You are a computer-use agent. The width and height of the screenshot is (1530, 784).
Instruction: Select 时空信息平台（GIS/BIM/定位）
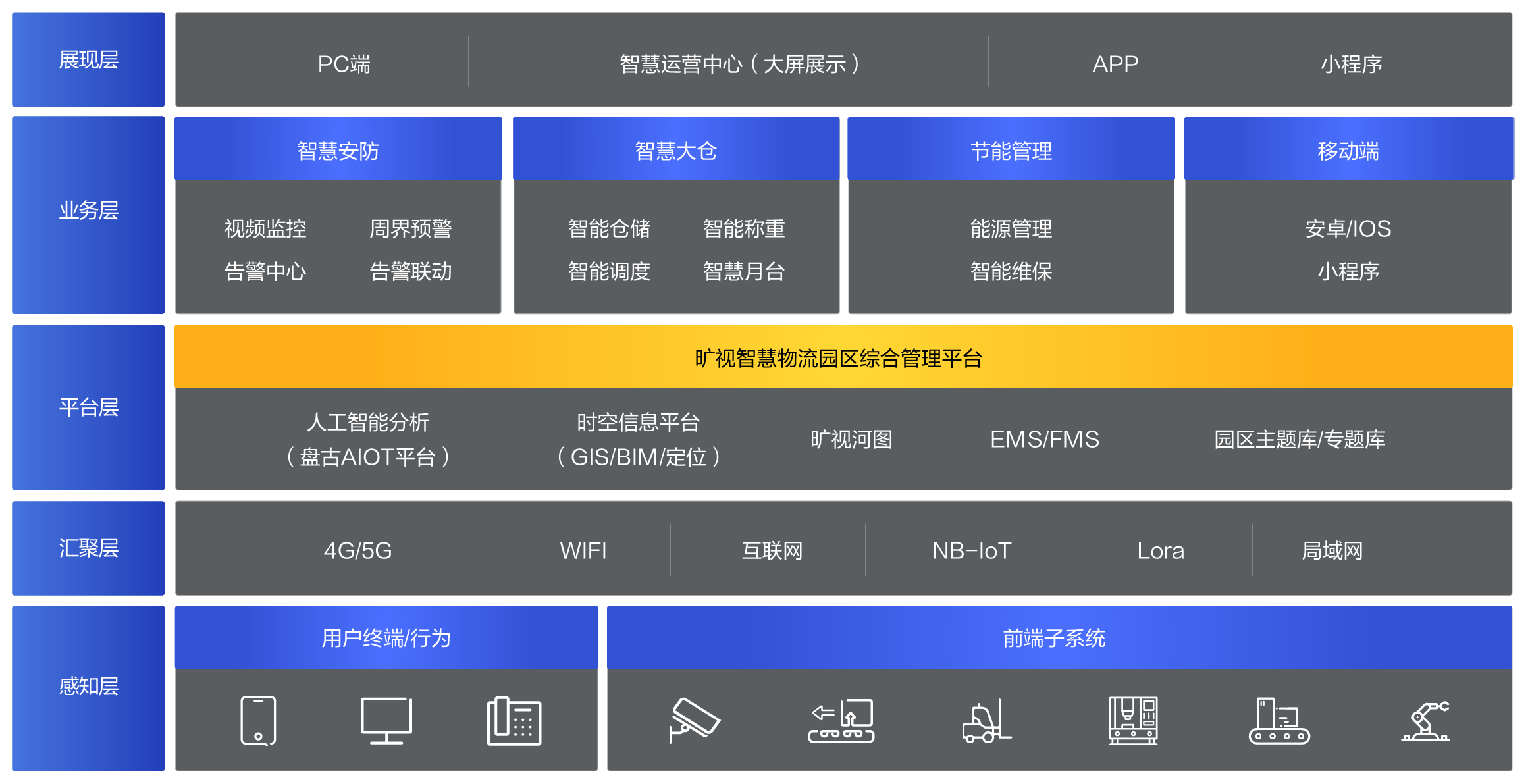click(x=638, y=439)
